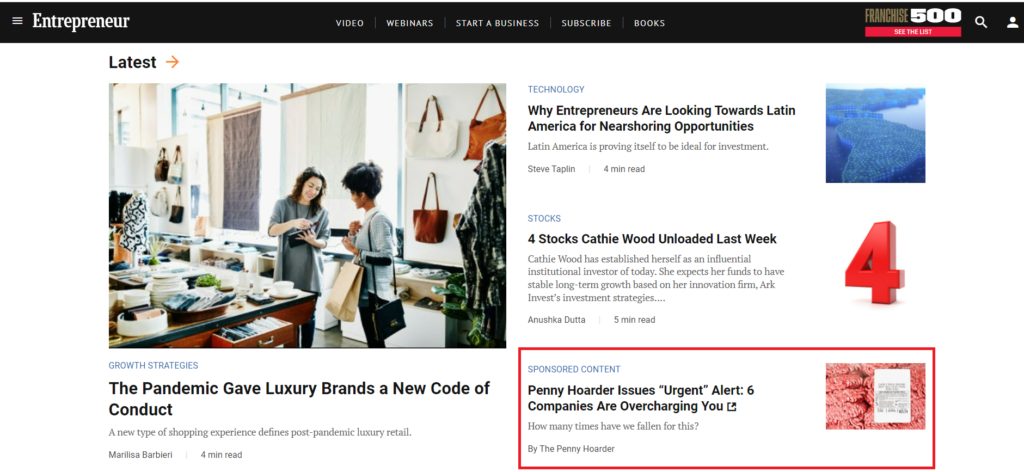The width and height of the screenshot is (1024, 472).
Task: Click By The Penny Hoarder byline
Action: pos(571,449)
